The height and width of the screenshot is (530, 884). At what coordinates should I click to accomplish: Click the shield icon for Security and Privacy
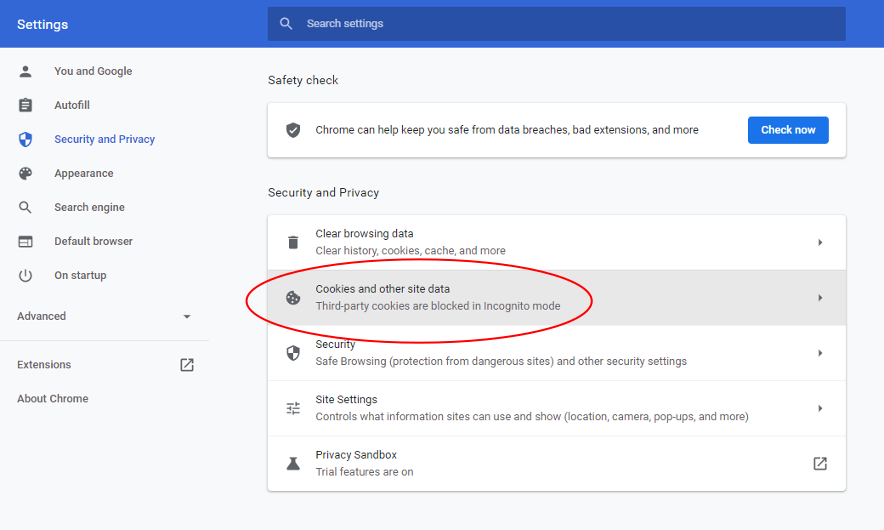[26, 139]
